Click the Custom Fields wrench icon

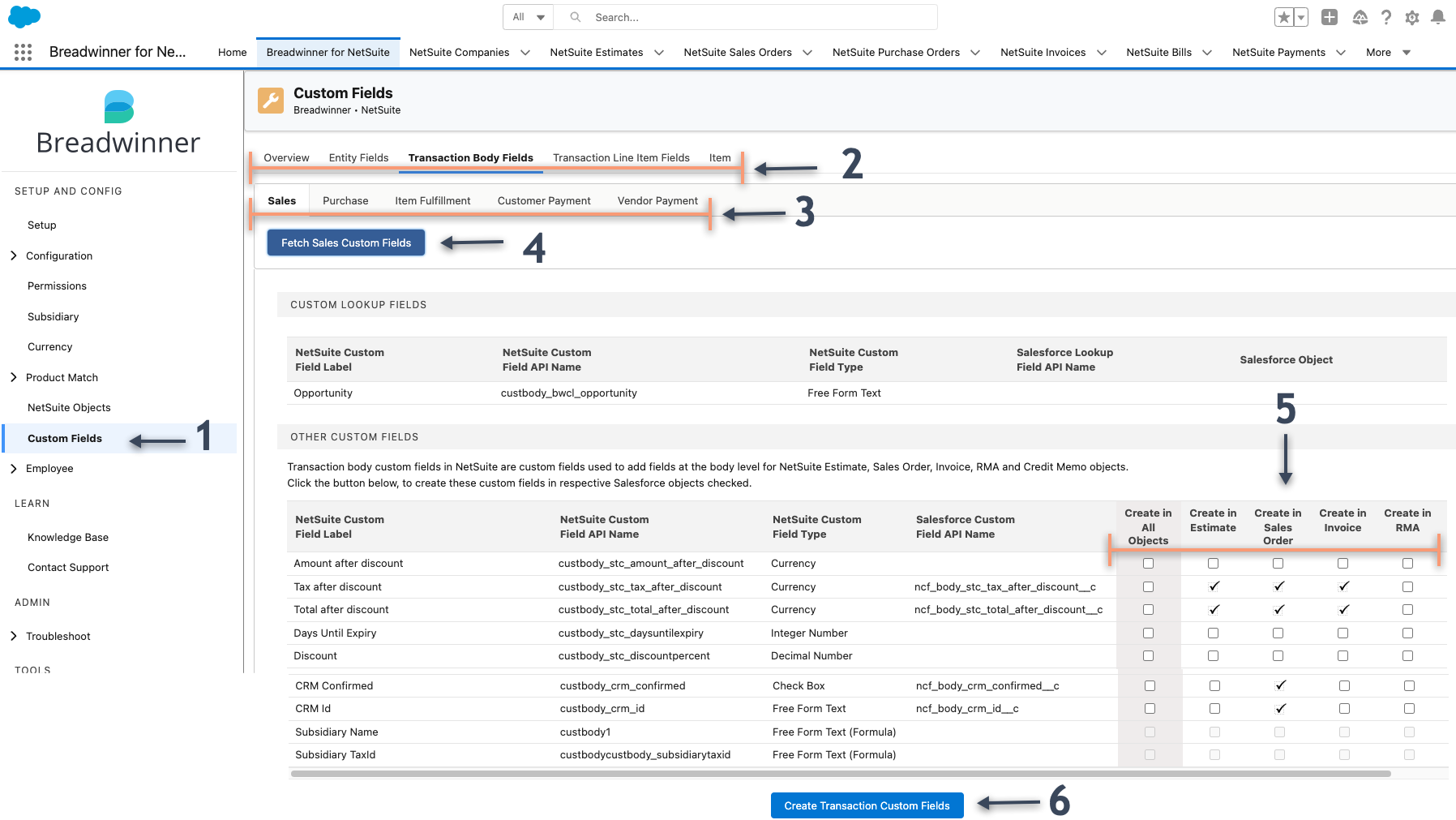coord(271,101)
